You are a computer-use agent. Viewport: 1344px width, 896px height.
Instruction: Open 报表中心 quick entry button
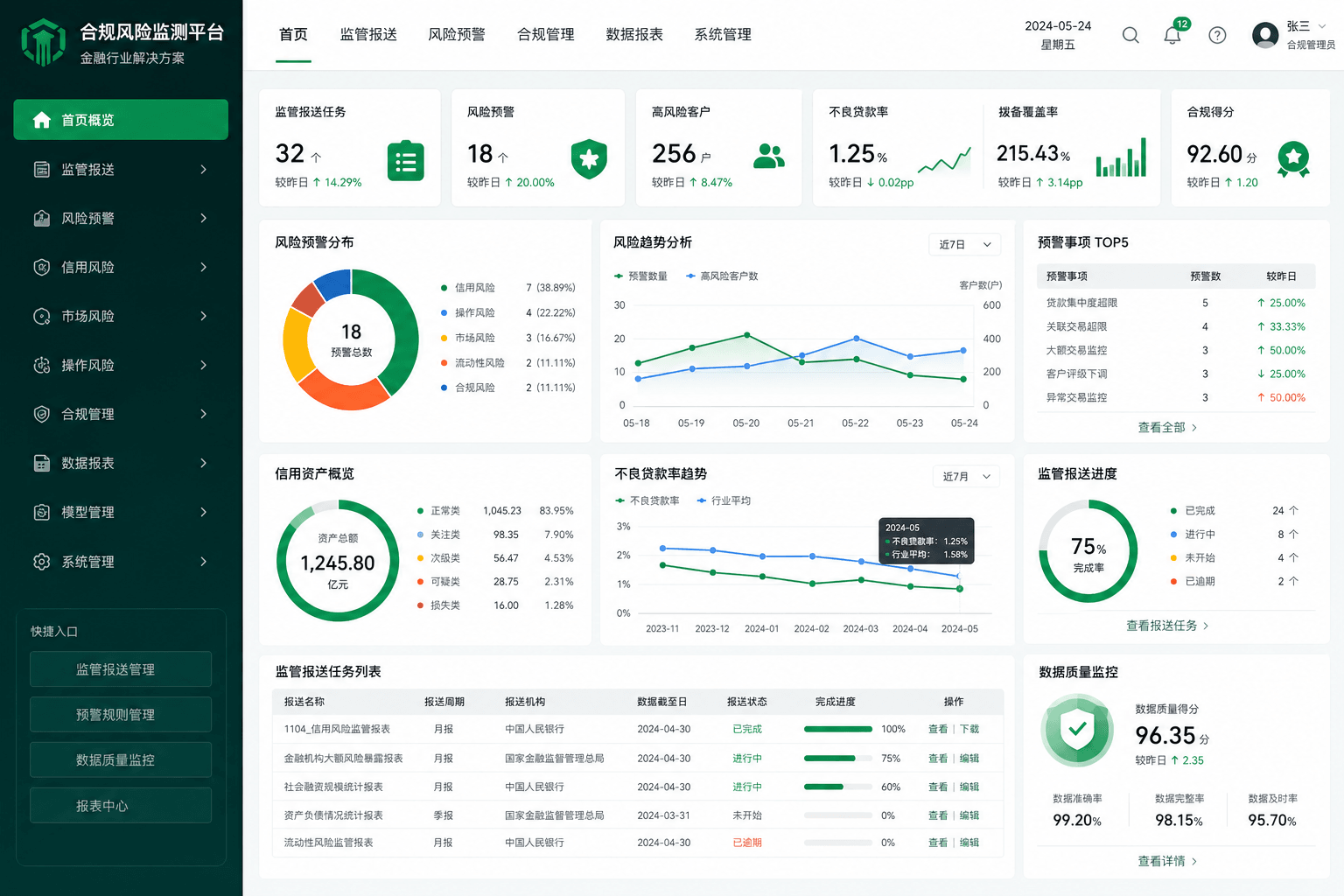click(121, 806)
